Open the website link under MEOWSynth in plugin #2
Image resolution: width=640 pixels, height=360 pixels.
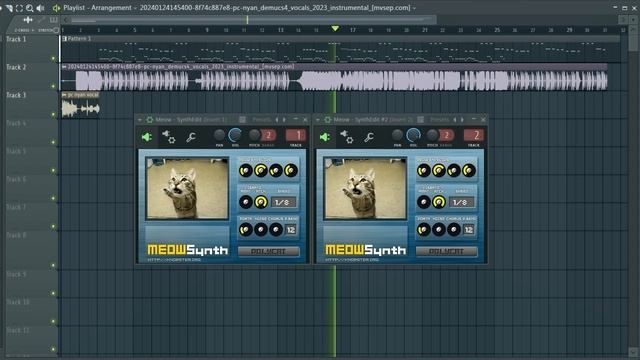[x=352, y=260]
